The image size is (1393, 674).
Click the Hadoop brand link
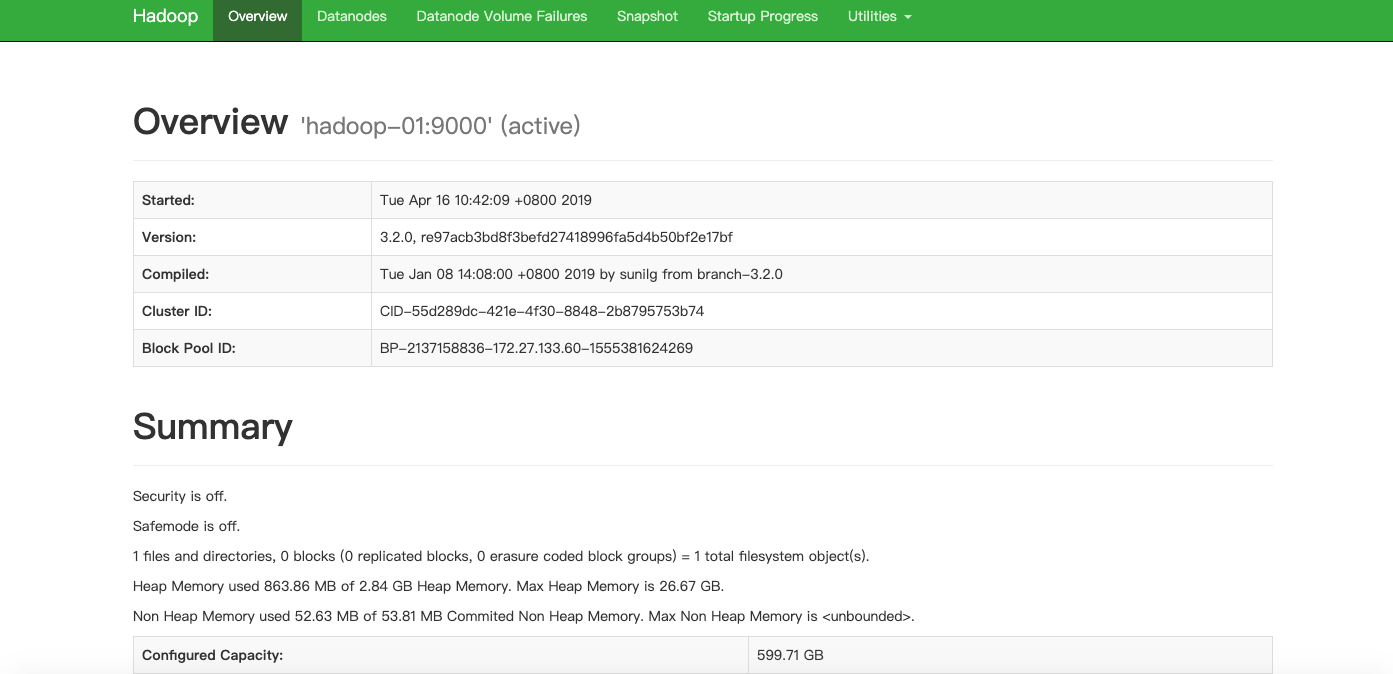[x=165, y=16]
